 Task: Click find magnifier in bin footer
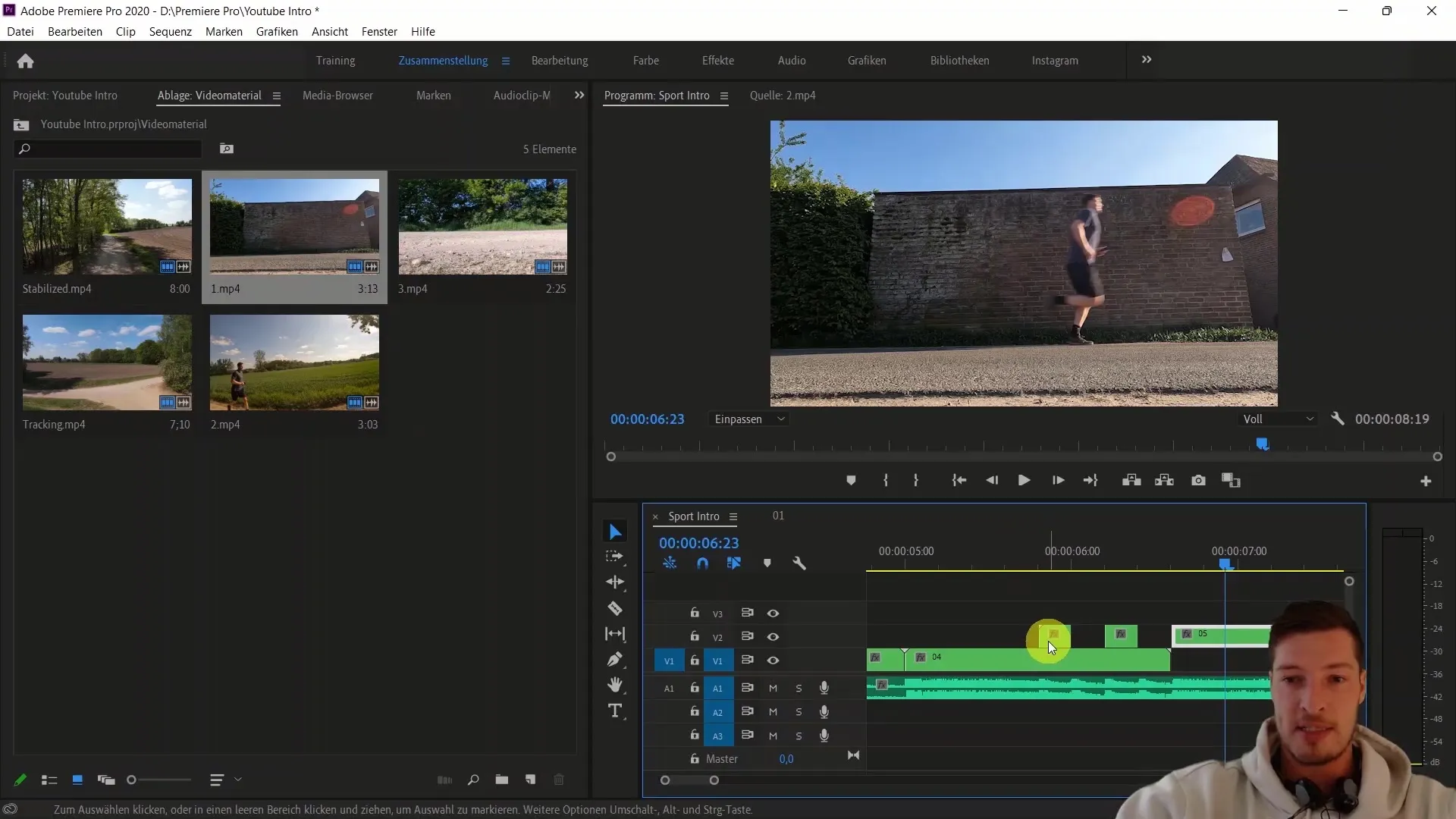click(x=473, y=780)
